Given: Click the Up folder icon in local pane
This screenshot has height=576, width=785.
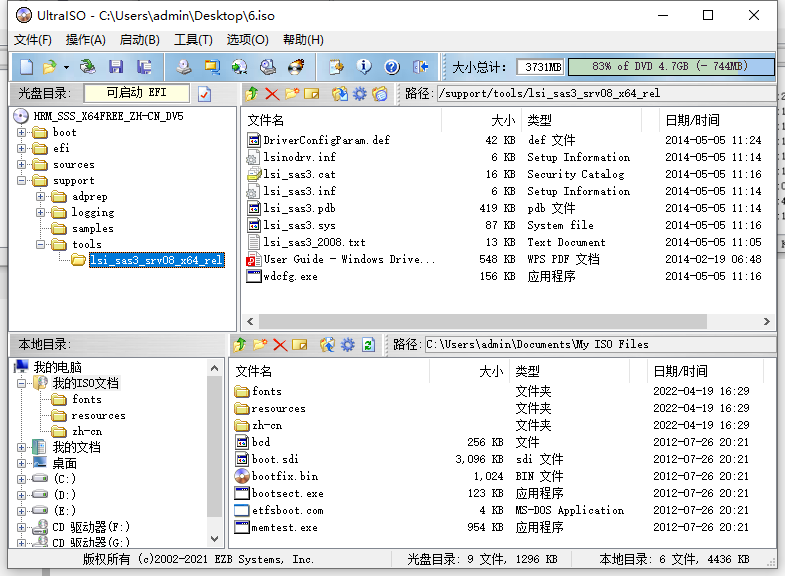Looking at the screenshot, I should point(240,344).
